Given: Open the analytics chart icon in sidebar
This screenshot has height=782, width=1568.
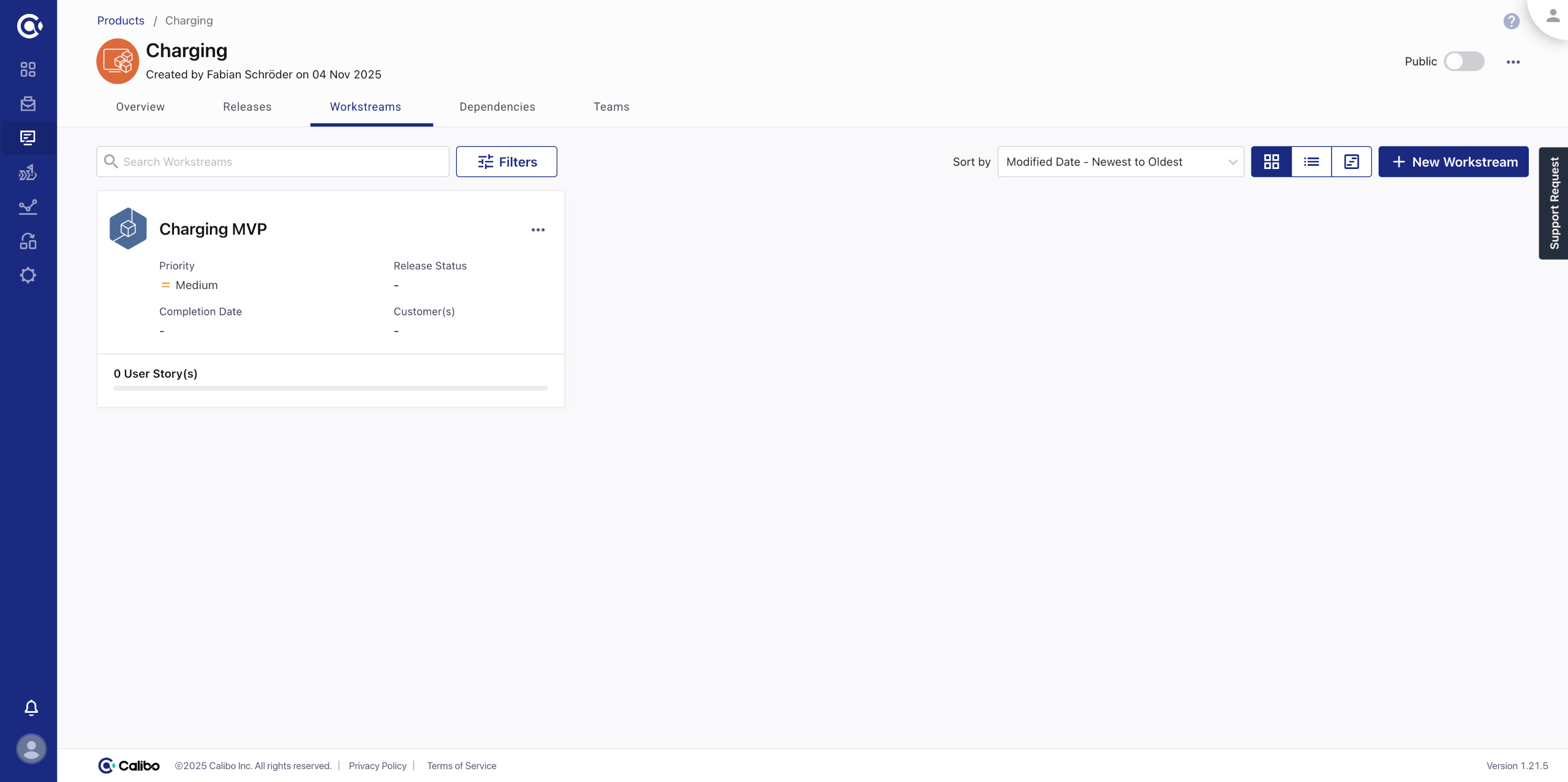Looking at the screenshot, I should 28,207.
